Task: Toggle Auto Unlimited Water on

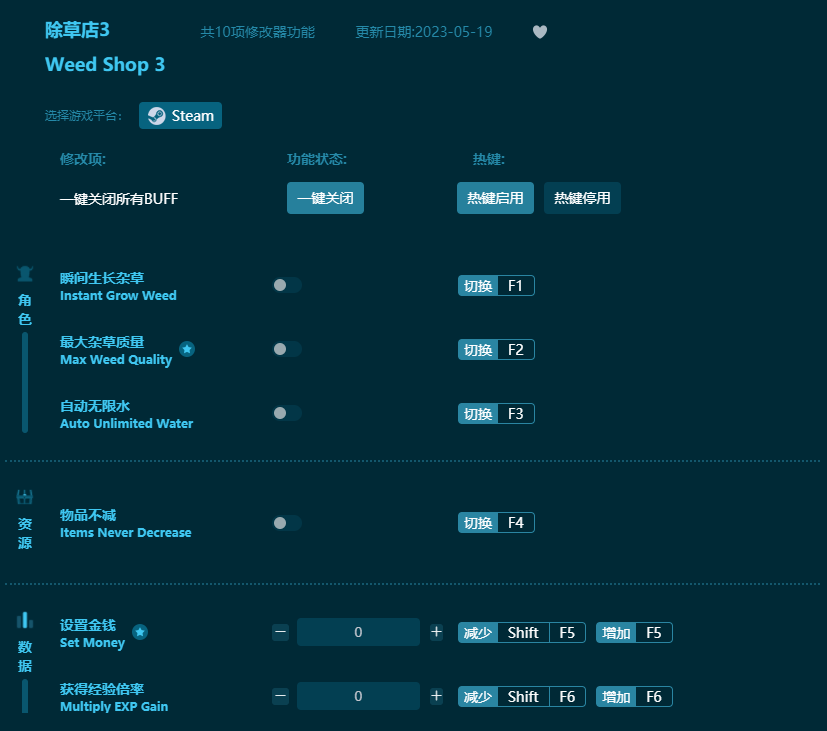Action: [287, 413]
